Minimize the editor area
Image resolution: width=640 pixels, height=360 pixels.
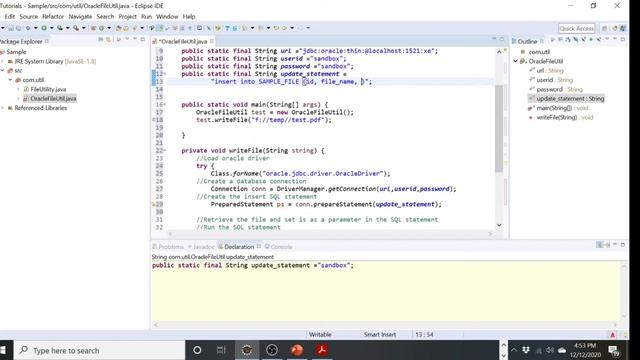(493, 39)
